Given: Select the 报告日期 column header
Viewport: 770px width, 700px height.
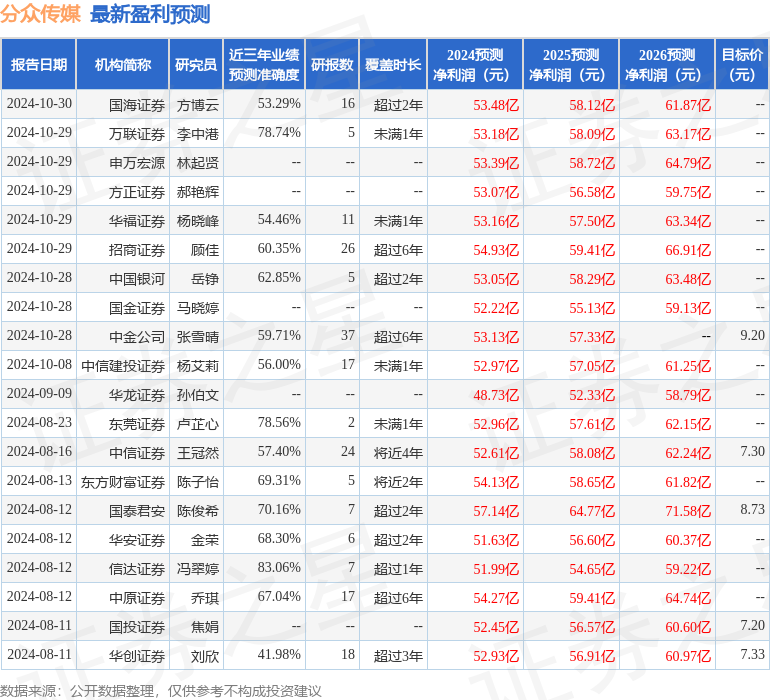Looking at the screenshot, I should [x=39, y=65].
